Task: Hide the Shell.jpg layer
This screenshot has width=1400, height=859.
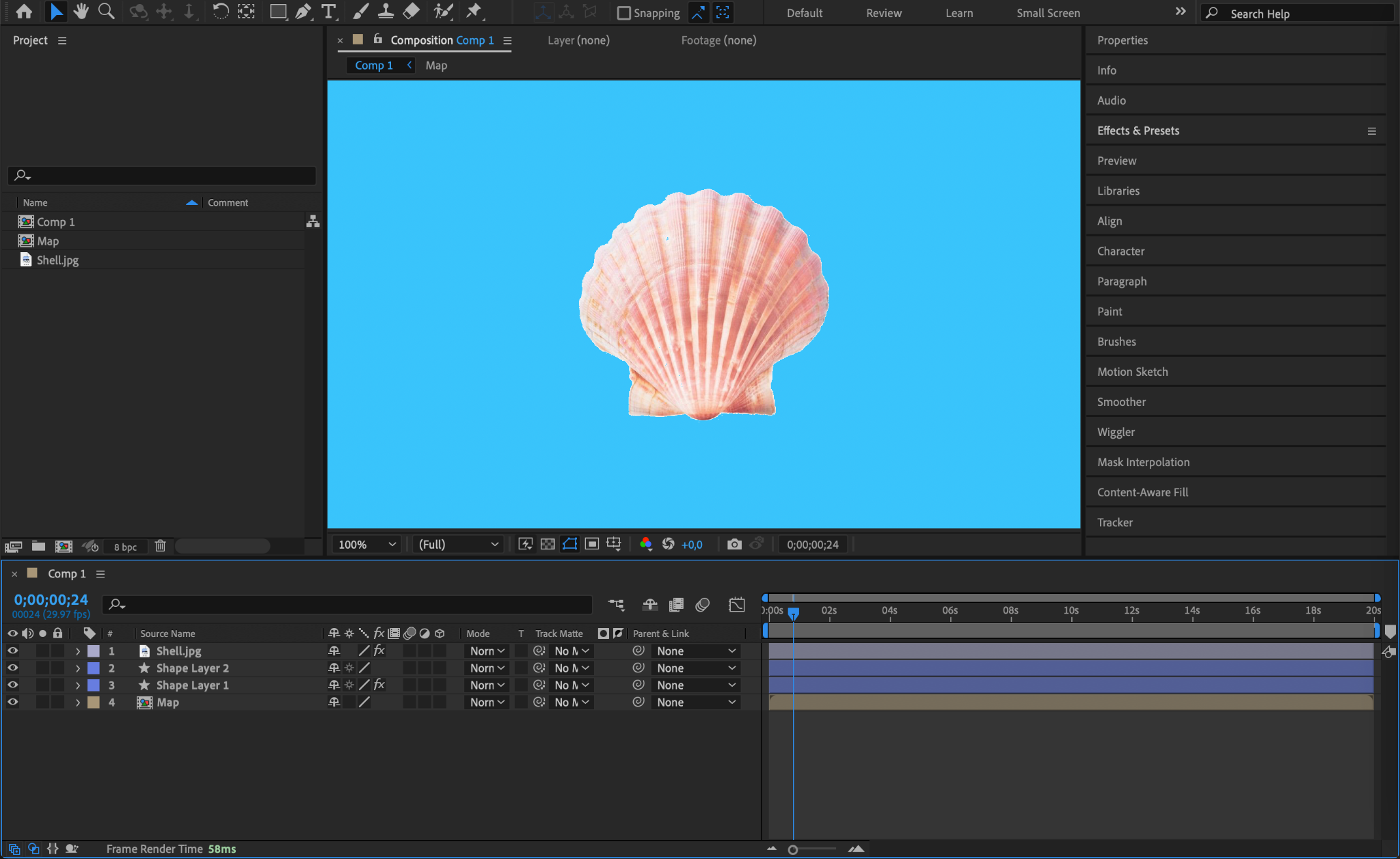Action: point(12,651)
